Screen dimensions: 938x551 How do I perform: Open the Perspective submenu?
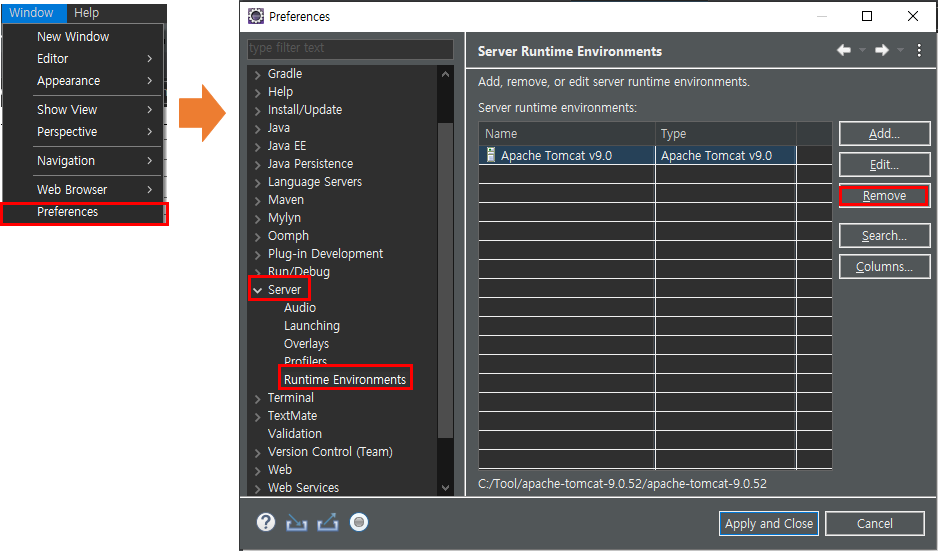tap(83, 132)
